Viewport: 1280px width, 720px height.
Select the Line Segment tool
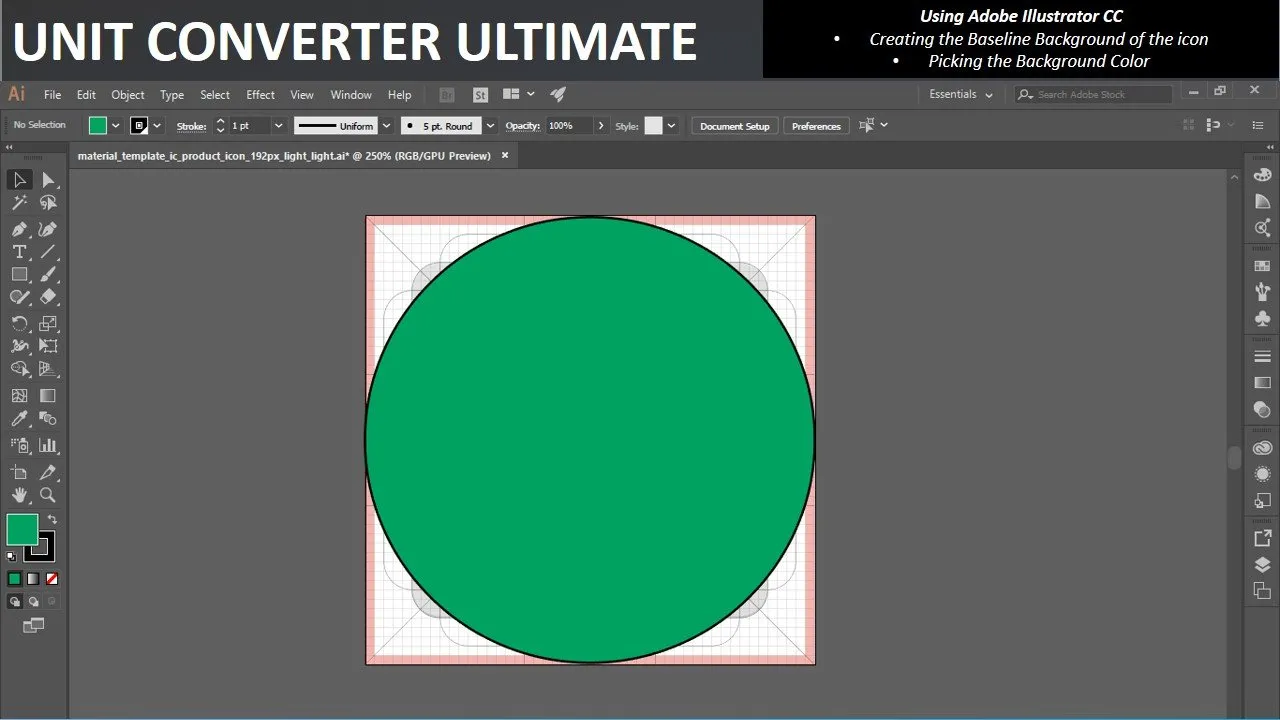point(47,252)
